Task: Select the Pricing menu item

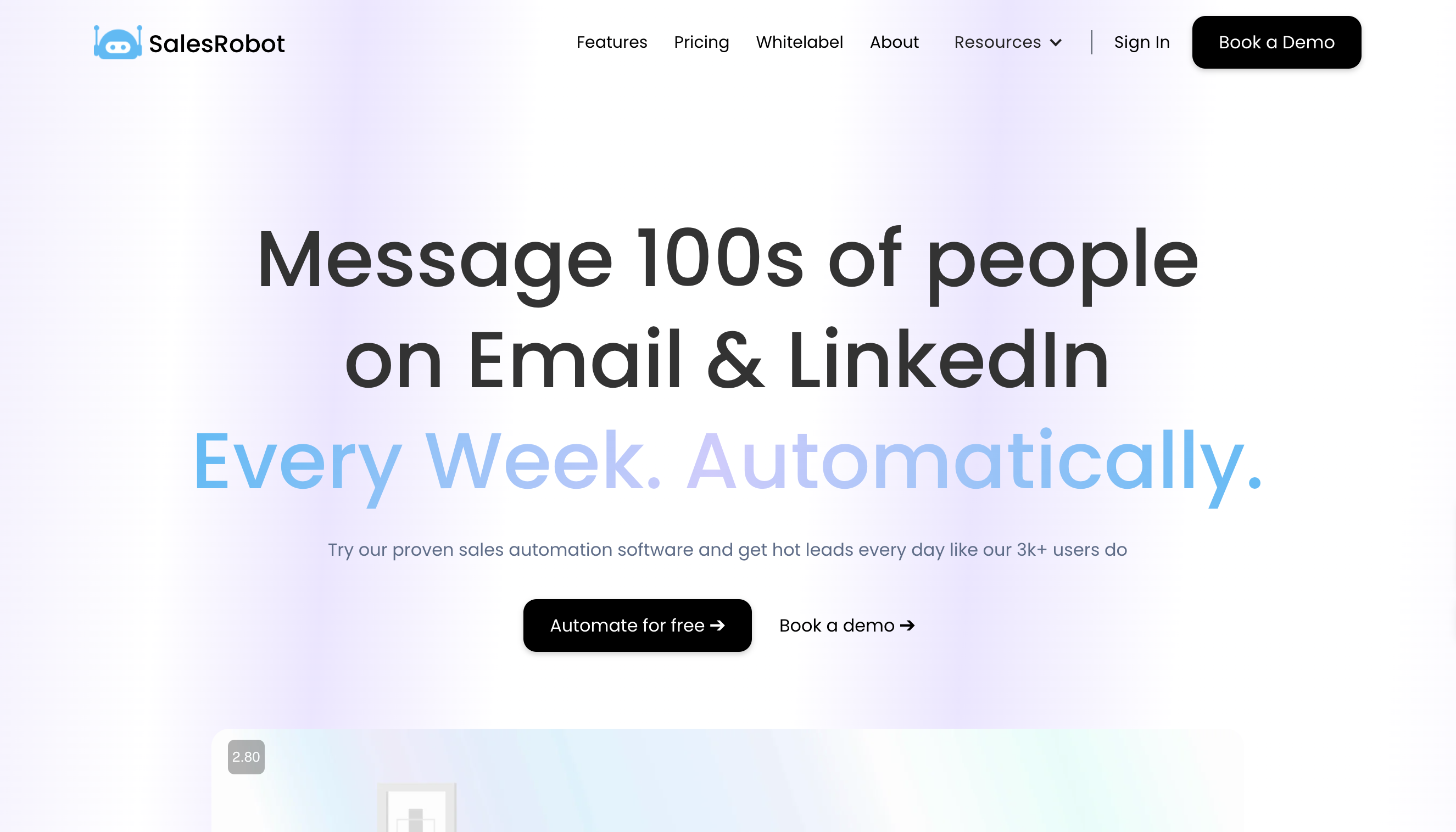Action: click(x=702, y=42)
